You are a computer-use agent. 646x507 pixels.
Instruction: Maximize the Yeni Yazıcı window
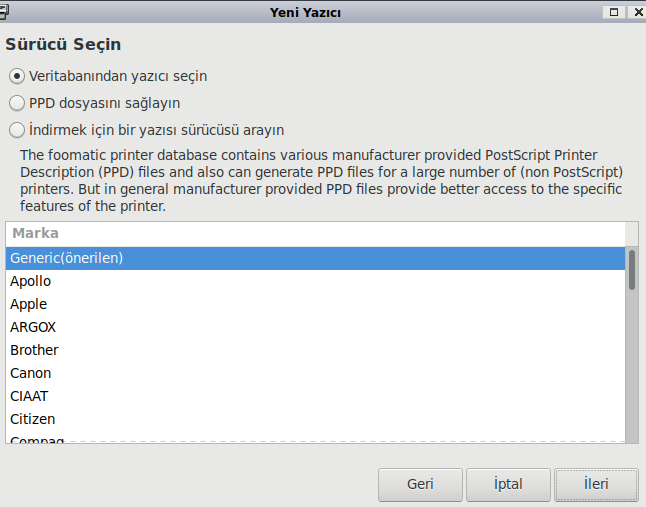click(610, 12)
